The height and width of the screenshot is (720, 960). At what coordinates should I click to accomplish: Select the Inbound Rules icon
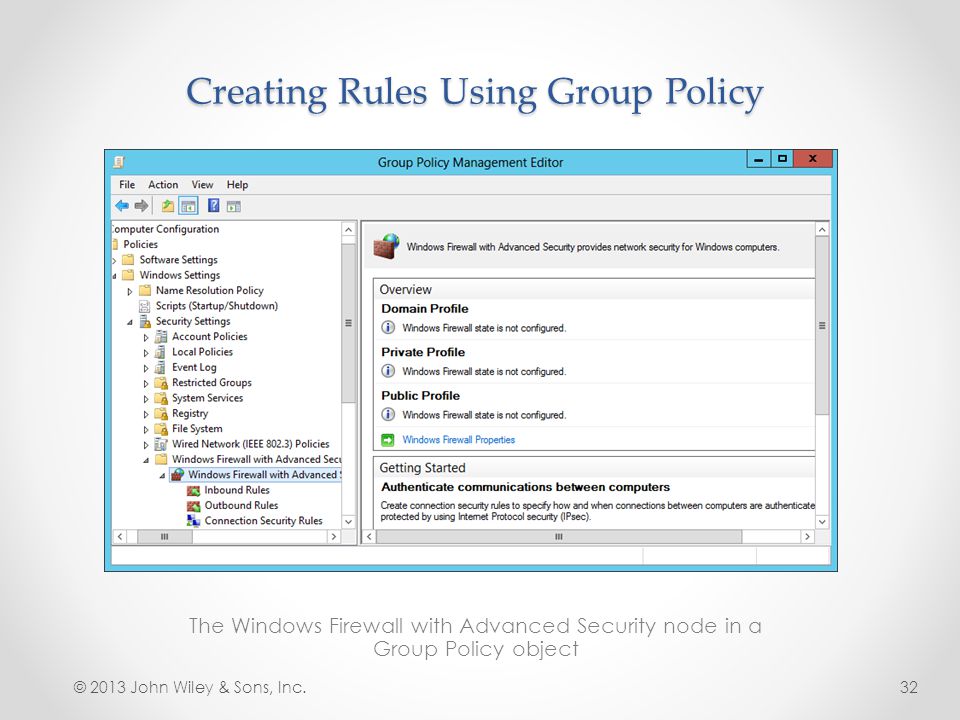tap(193, 490)
